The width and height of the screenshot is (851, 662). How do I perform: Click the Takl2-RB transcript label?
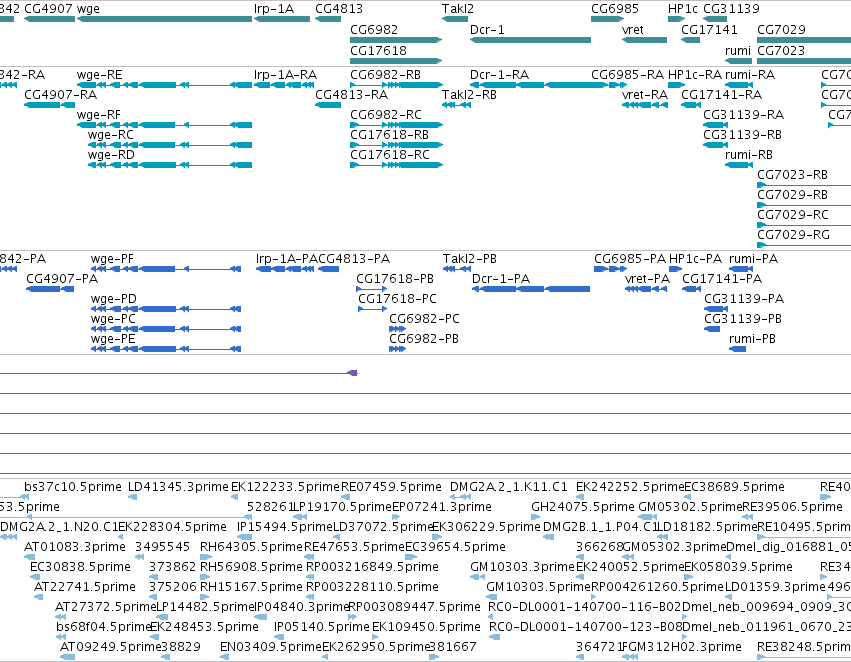click(469, 94)
